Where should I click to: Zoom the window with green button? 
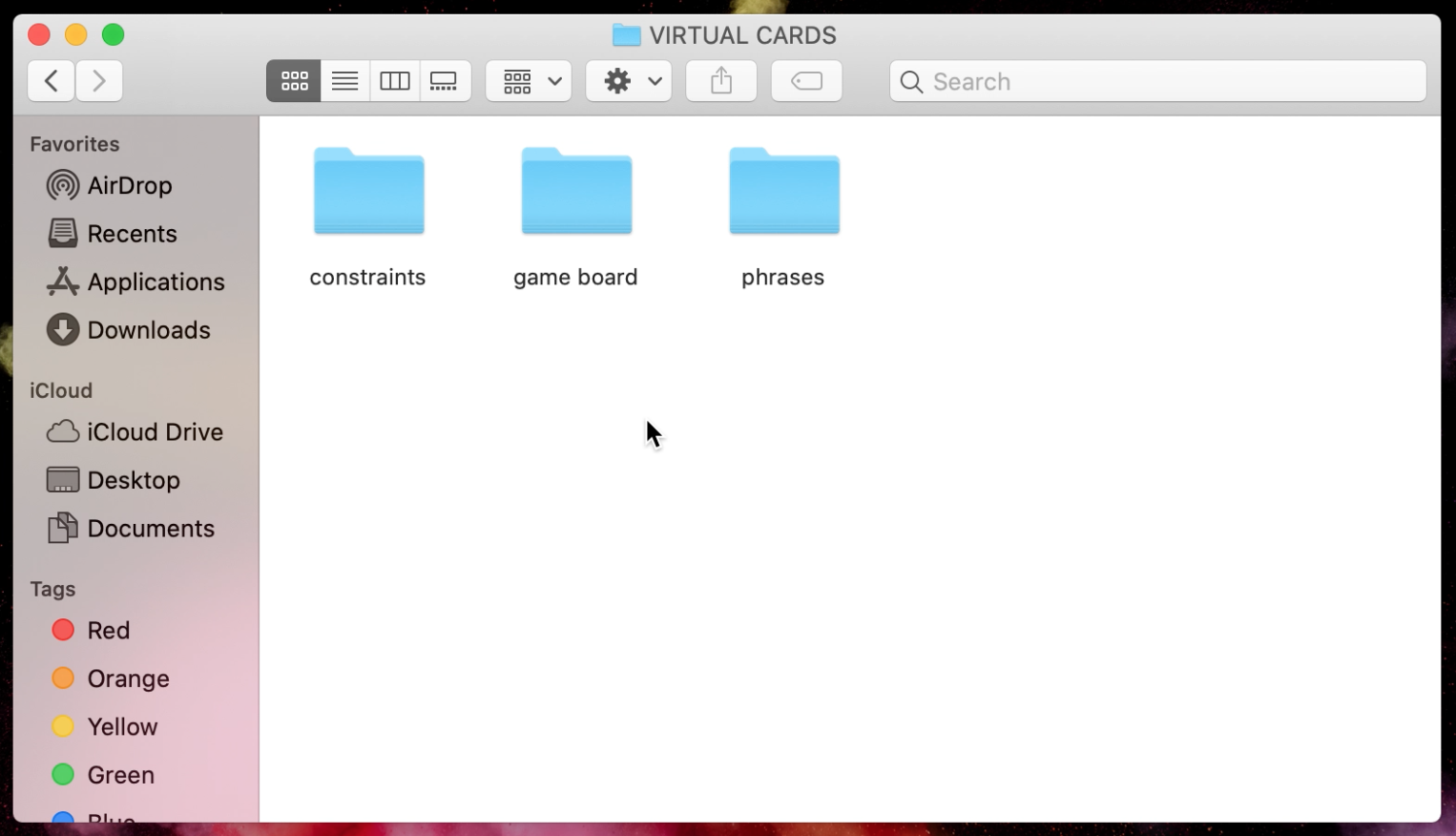point(114,35)
